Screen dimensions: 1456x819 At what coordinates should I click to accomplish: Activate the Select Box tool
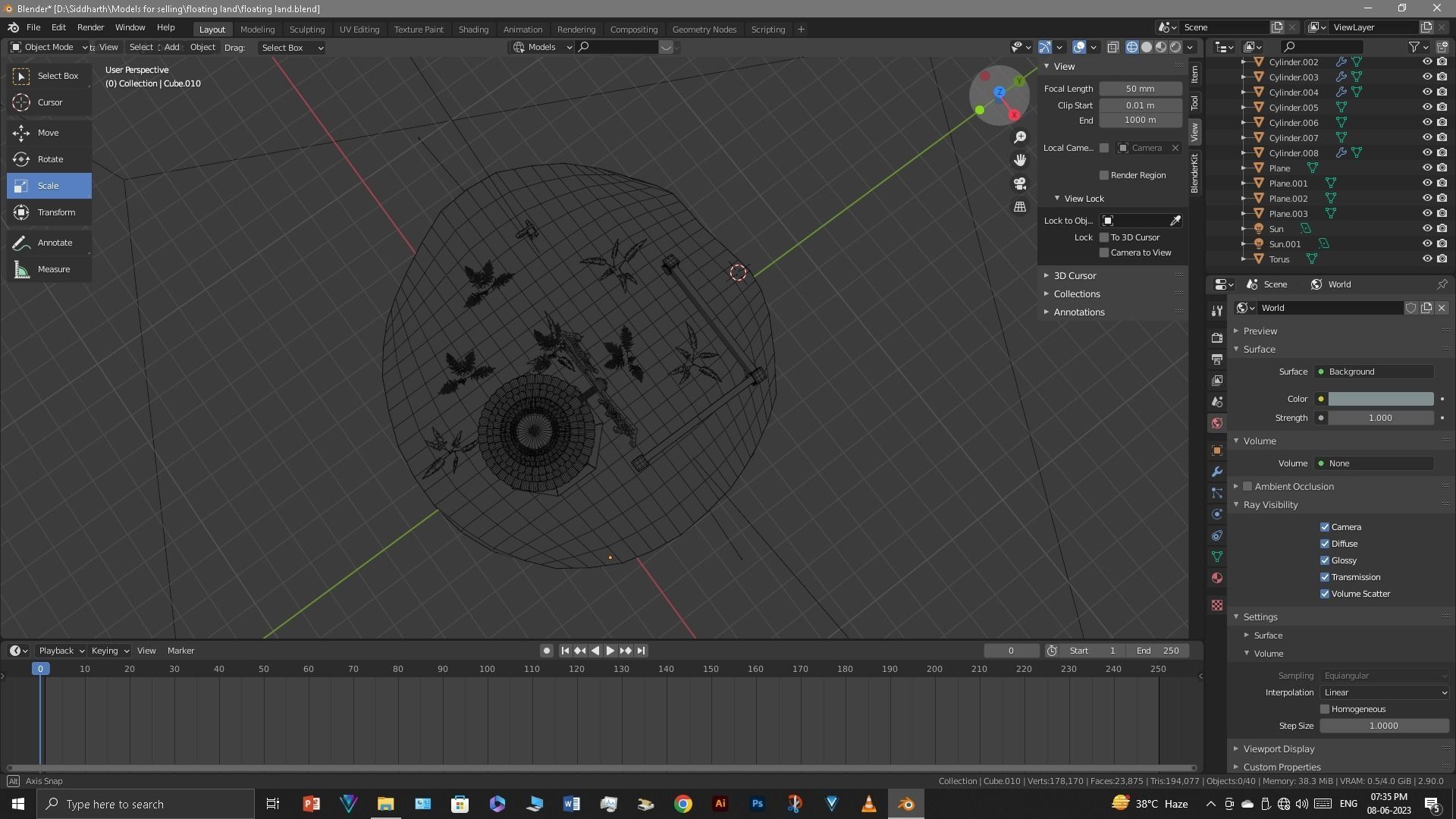click(x=49, y=76)
